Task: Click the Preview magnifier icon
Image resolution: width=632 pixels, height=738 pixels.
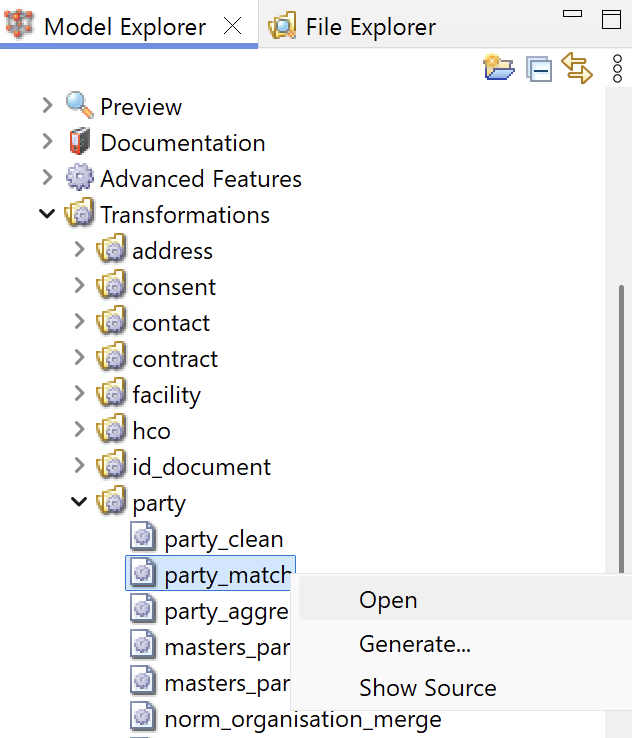Action: (79, 106)
